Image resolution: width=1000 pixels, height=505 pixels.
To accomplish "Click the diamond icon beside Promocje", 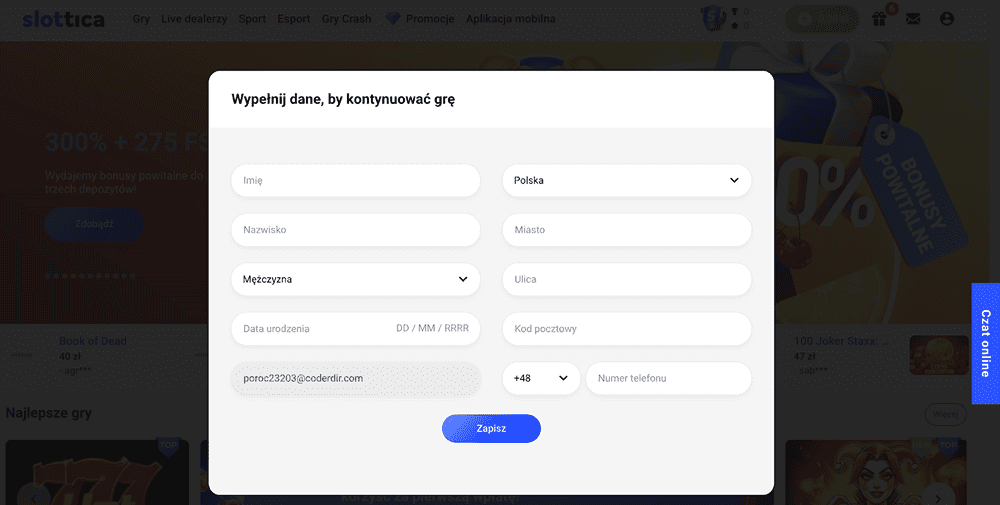I will [392, 19].
